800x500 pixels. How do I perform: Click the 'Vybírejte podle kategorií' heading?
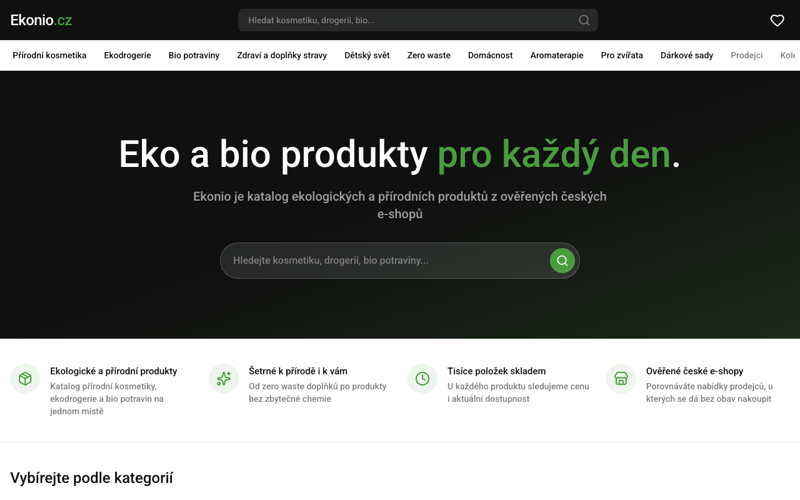92,478
